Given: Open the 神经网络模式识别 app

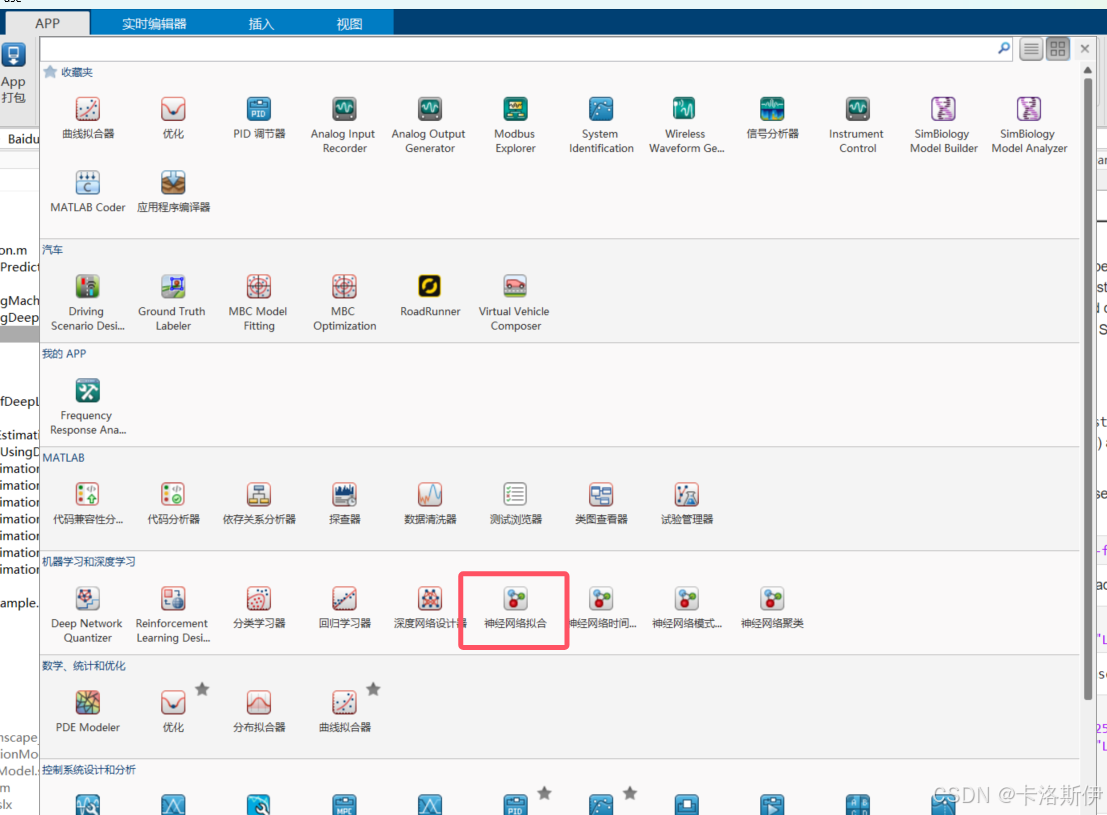Looking at the screenshot, I should [686, 607].
